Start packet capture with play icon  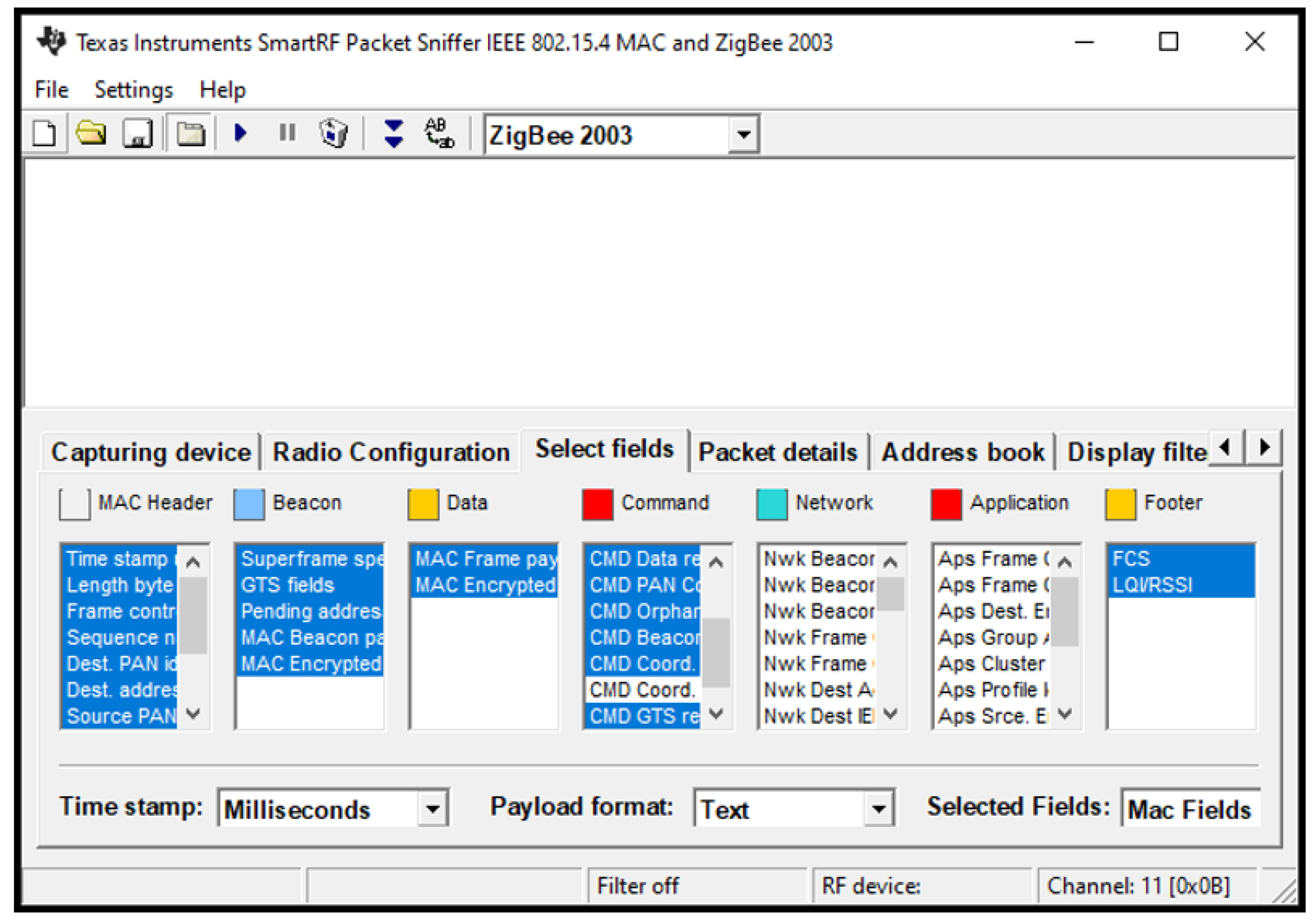click(240, 133)
